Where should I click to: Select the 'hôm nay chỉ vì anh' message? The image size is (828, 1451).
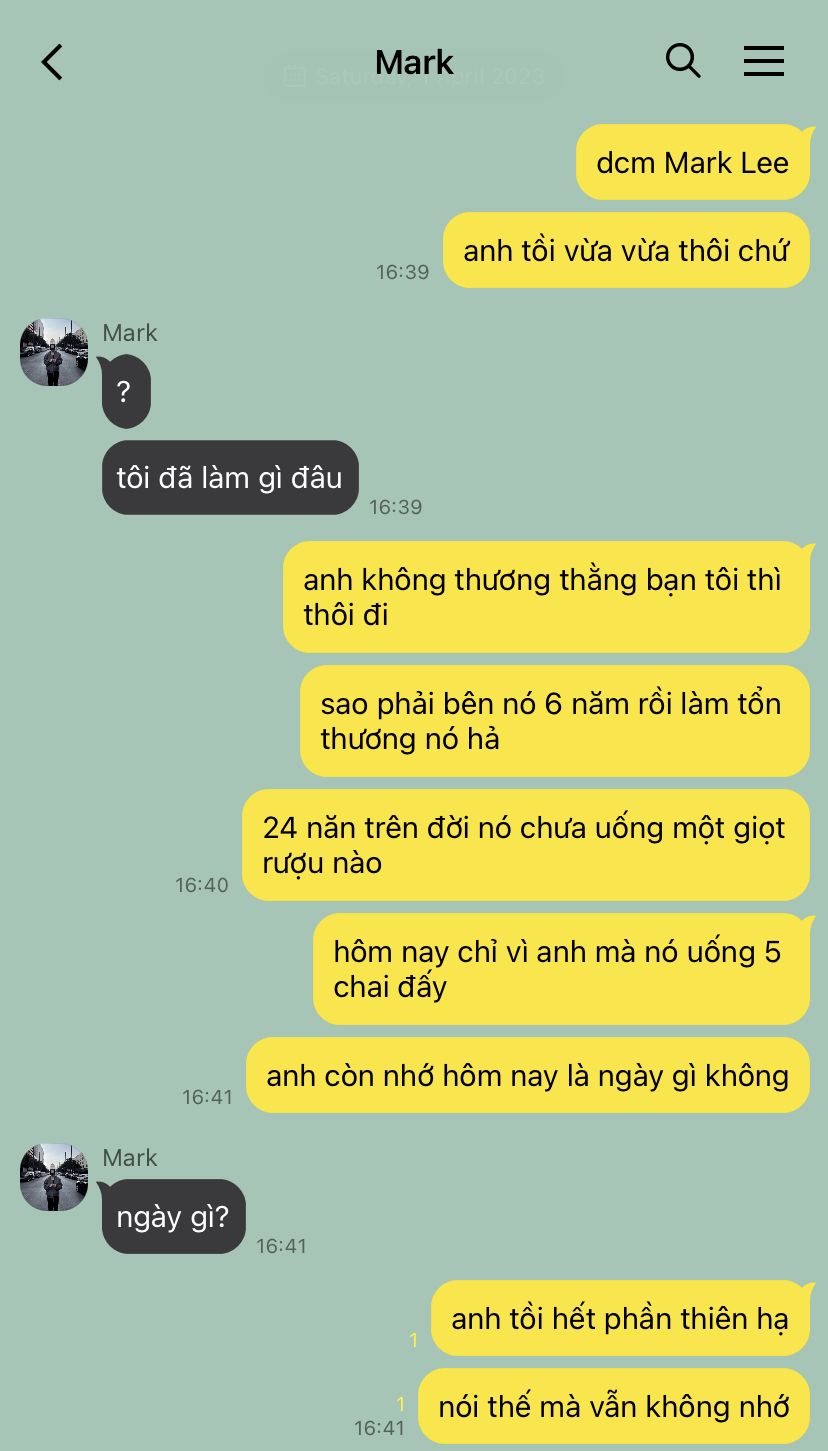(x=561, y=969)
